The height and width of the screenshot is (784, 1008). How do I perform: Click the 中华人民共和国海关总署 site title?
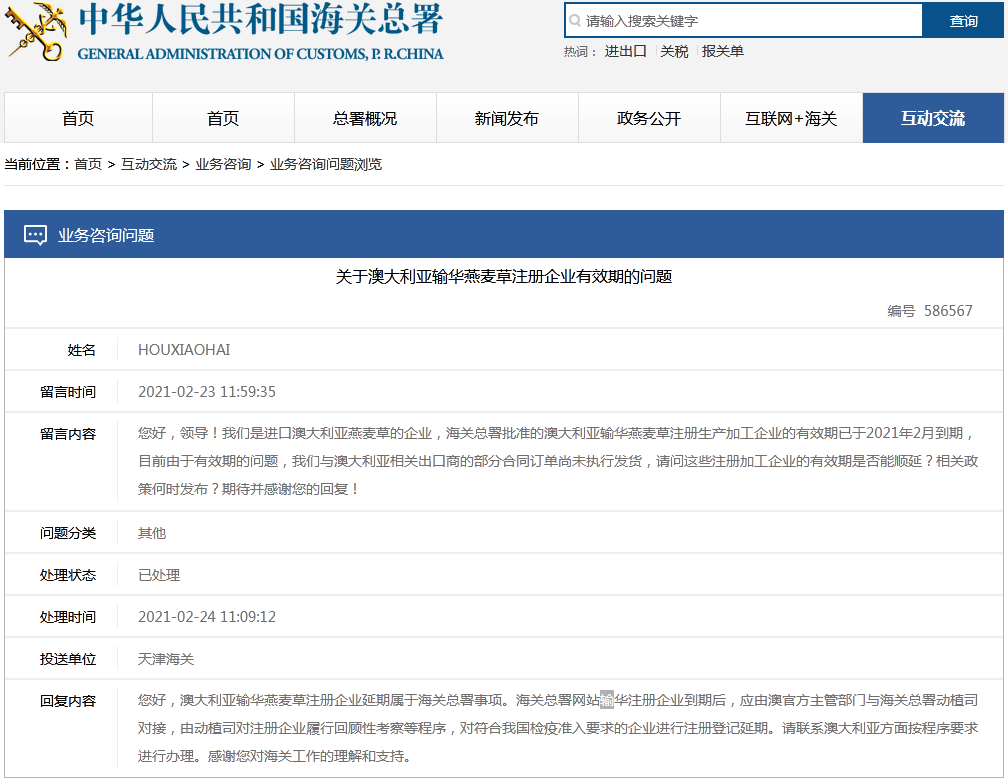point(260,20)
